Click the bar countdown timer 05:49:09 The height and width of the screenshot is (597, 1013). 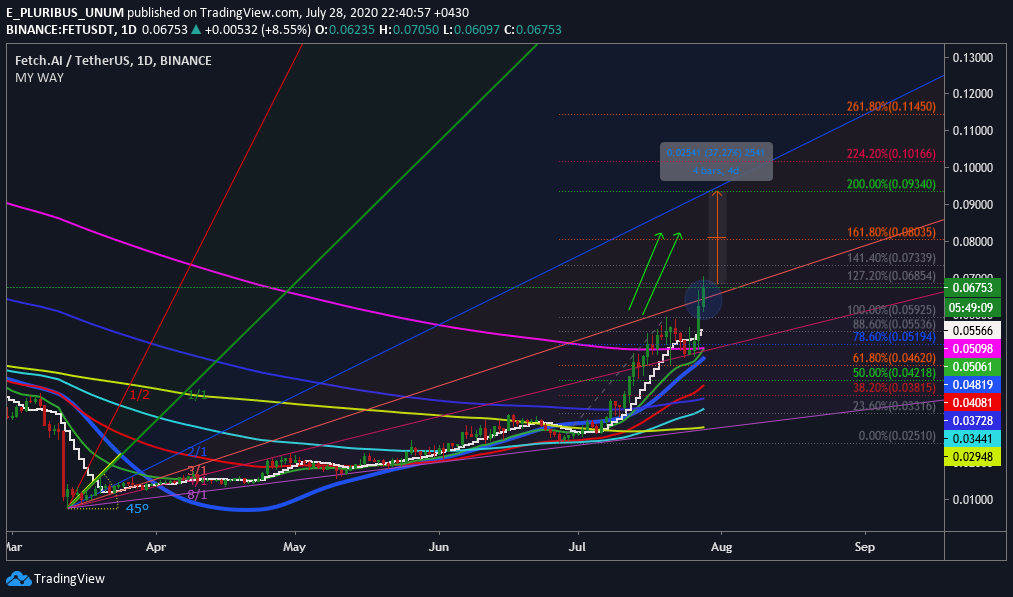pyautogui.click(x=974, y=308)
